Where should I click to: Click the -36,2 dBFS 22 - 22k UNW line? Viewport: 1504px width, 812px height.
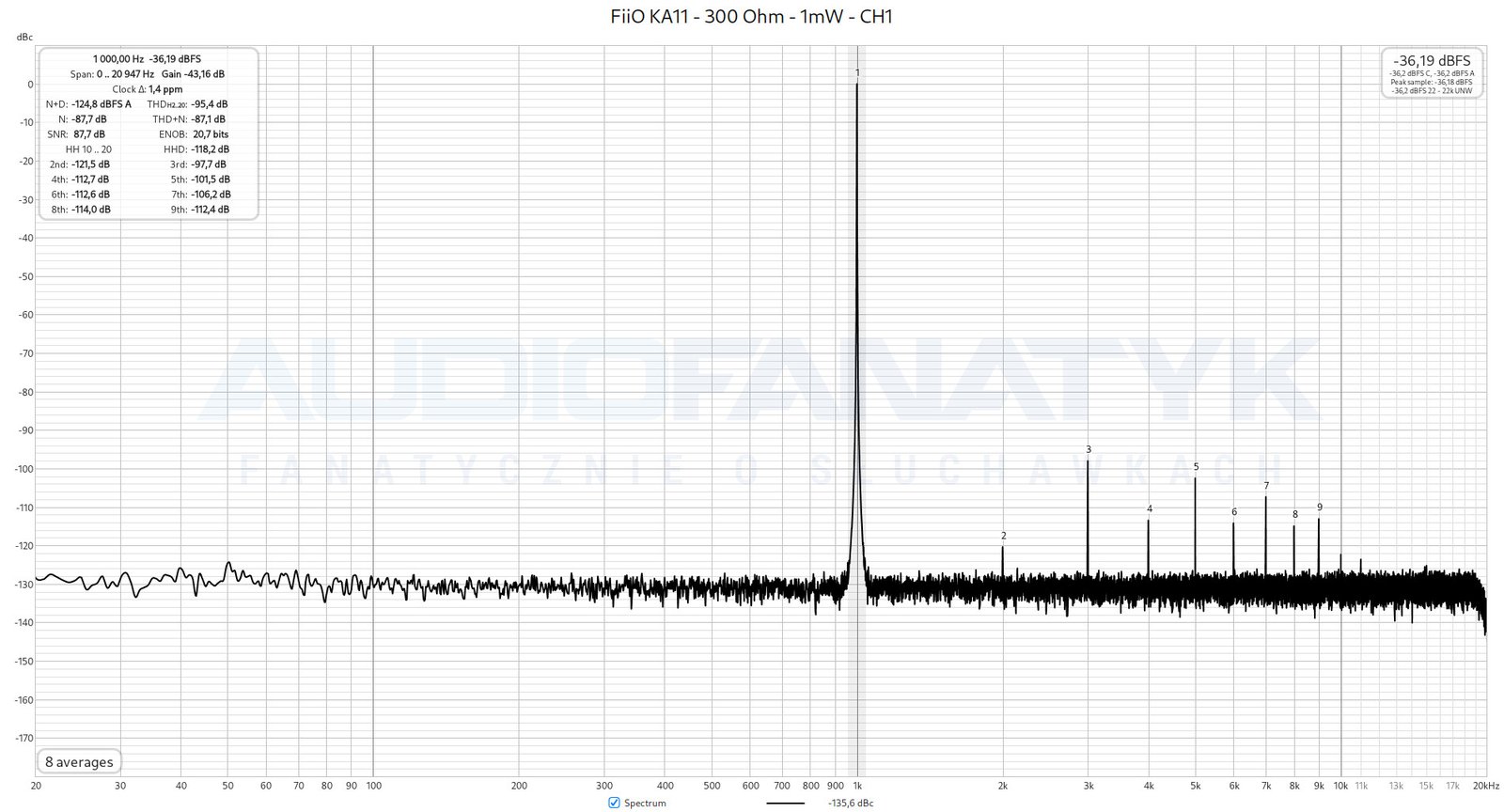tap(1432, 90)
